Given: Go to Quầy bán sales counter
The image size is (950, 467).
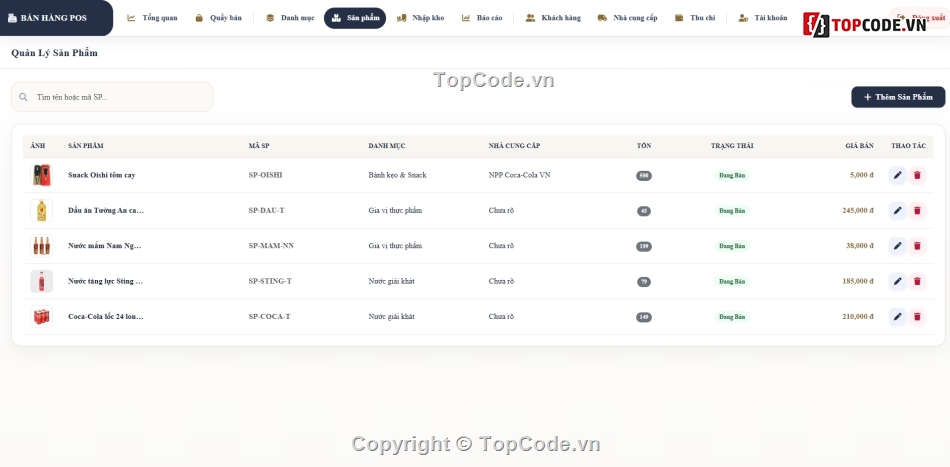Looking at the screenshot, I should click(218, 18).
